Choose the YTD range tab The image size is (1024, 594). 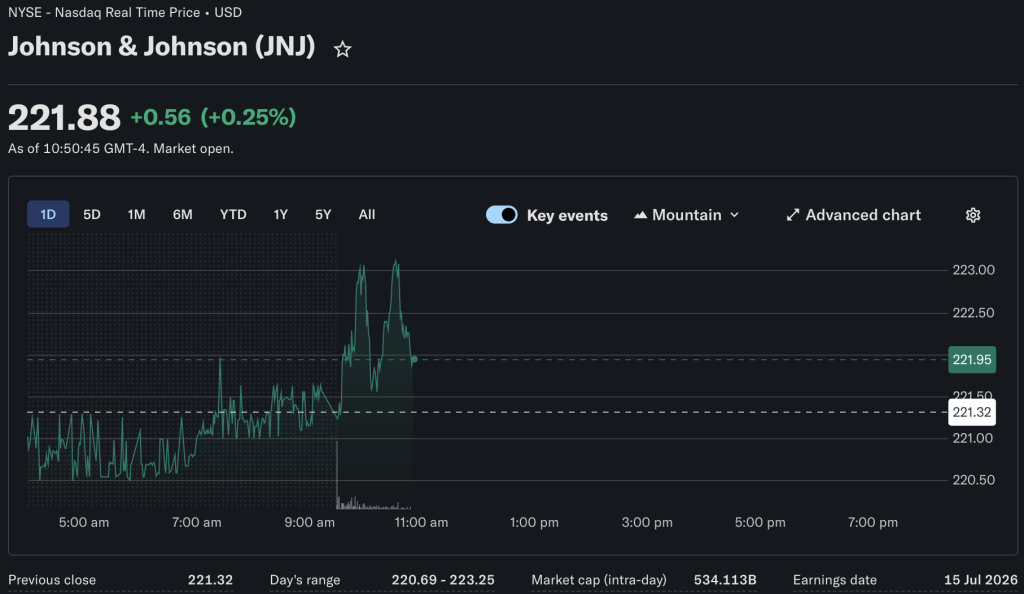pyautogui.click(x=232, y=214)
